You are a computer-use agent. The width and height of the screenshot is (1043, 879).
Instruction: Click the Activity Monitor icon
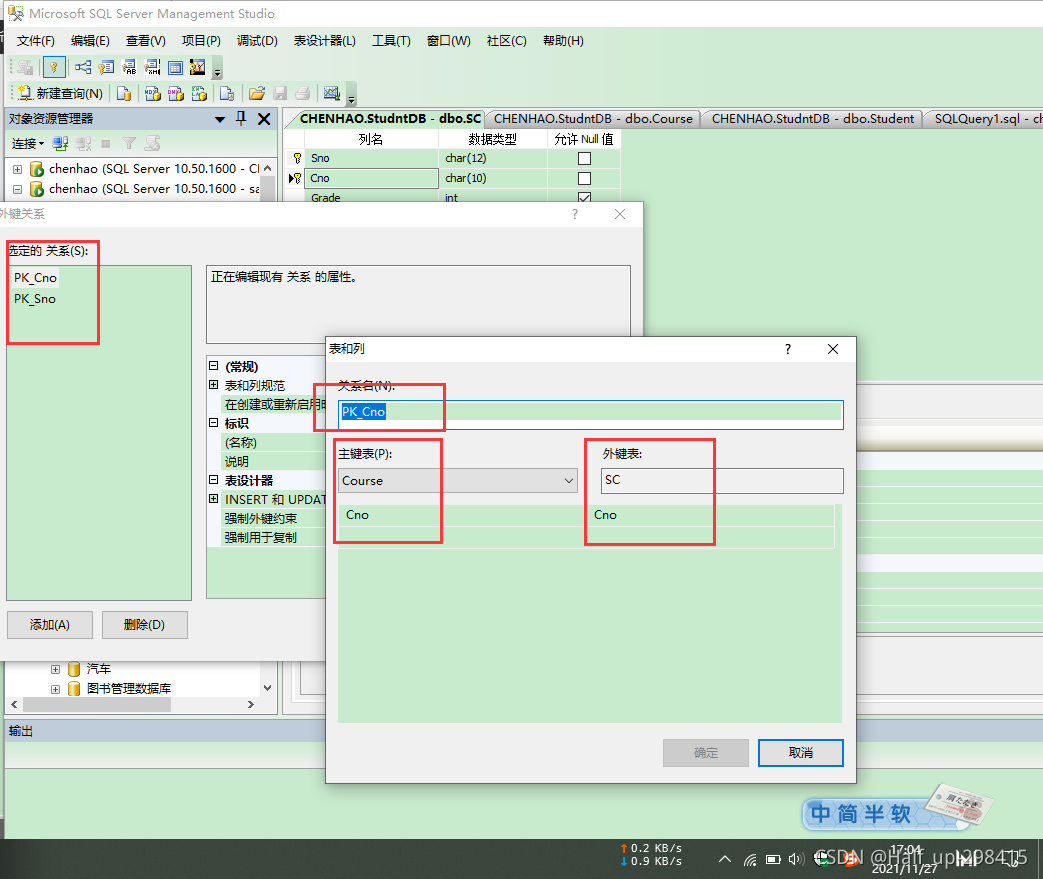tap(332, 93)
